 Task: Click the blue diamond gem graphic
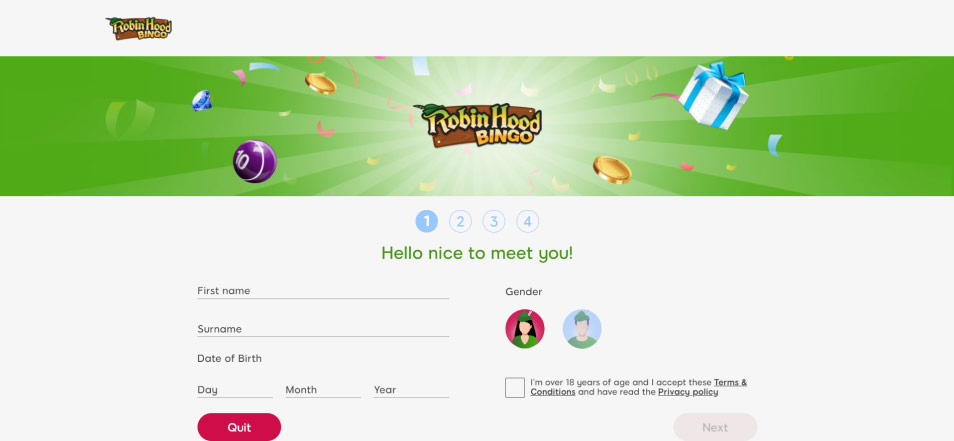click(201, 100)
